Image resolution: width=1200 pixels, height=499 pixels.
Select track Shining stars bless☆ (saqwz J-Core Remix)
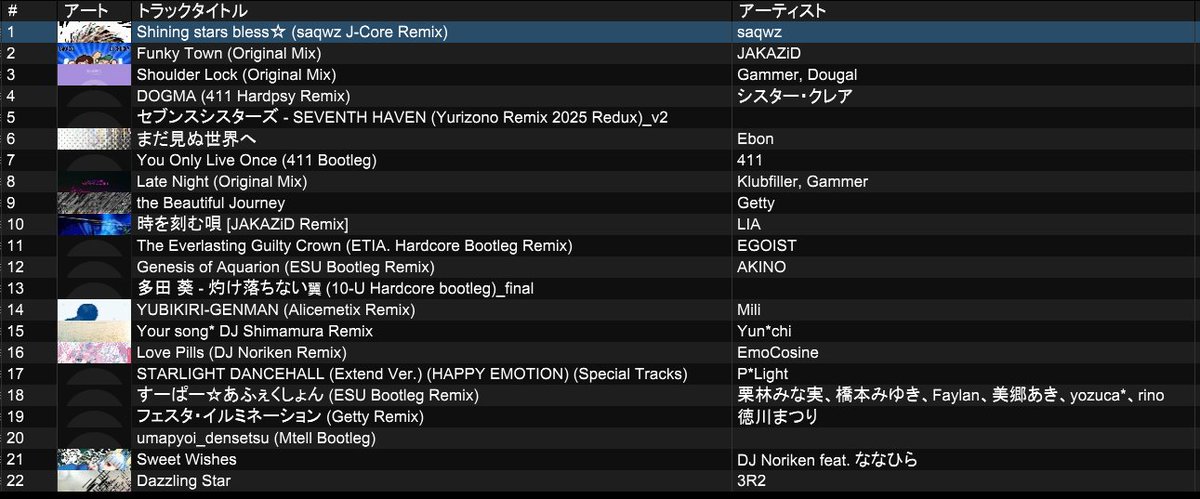tap(292, 32)
